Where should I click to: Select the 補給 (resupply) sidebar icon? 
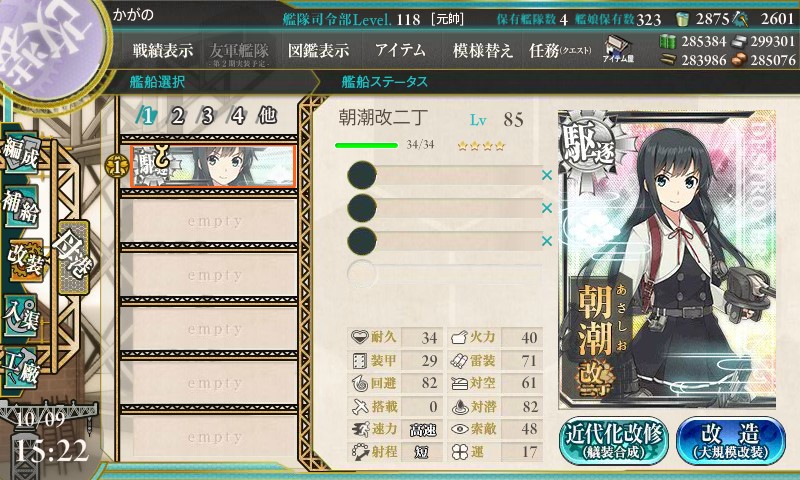[21, 206]
